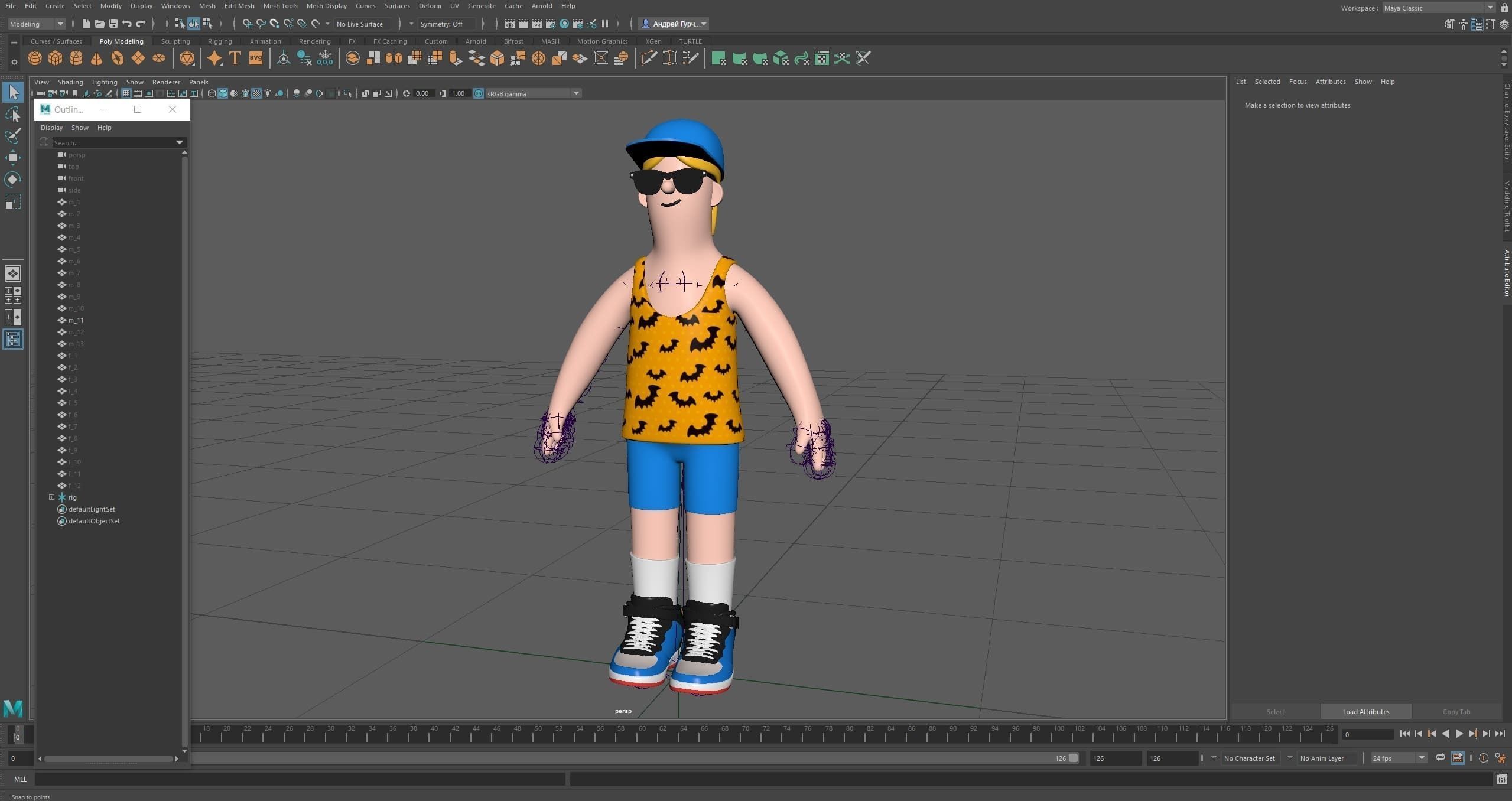
Task: Click the Load Attributes button
Action: pyautogui.click(x=1365, y=711)
